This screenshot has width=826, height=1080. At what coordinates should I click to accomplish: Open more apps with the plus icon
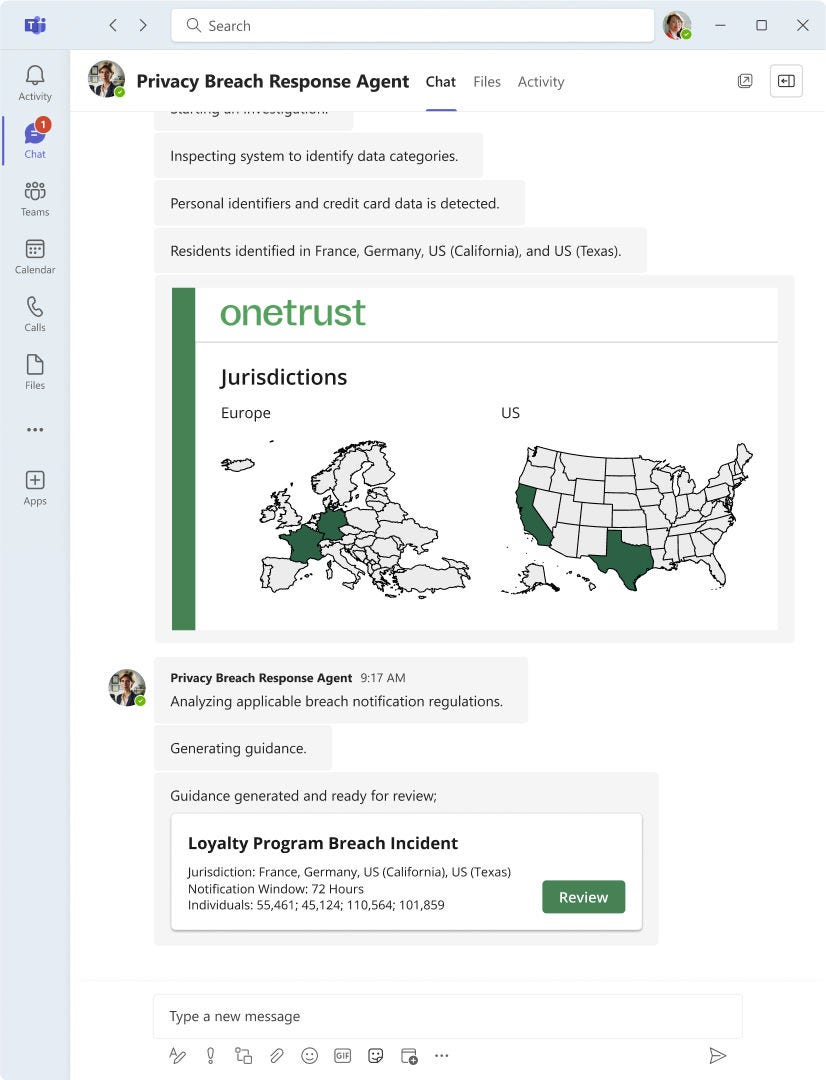tap(409, 1055)
